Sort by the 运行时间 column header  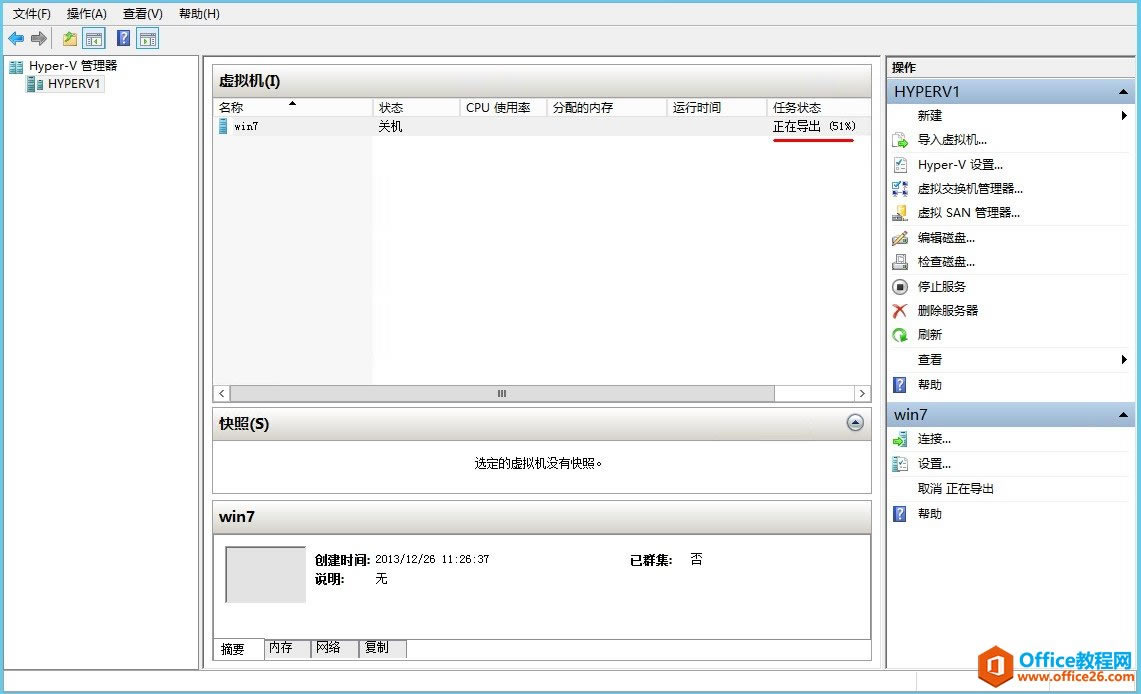pyautogui.click(x=717, y=107)
